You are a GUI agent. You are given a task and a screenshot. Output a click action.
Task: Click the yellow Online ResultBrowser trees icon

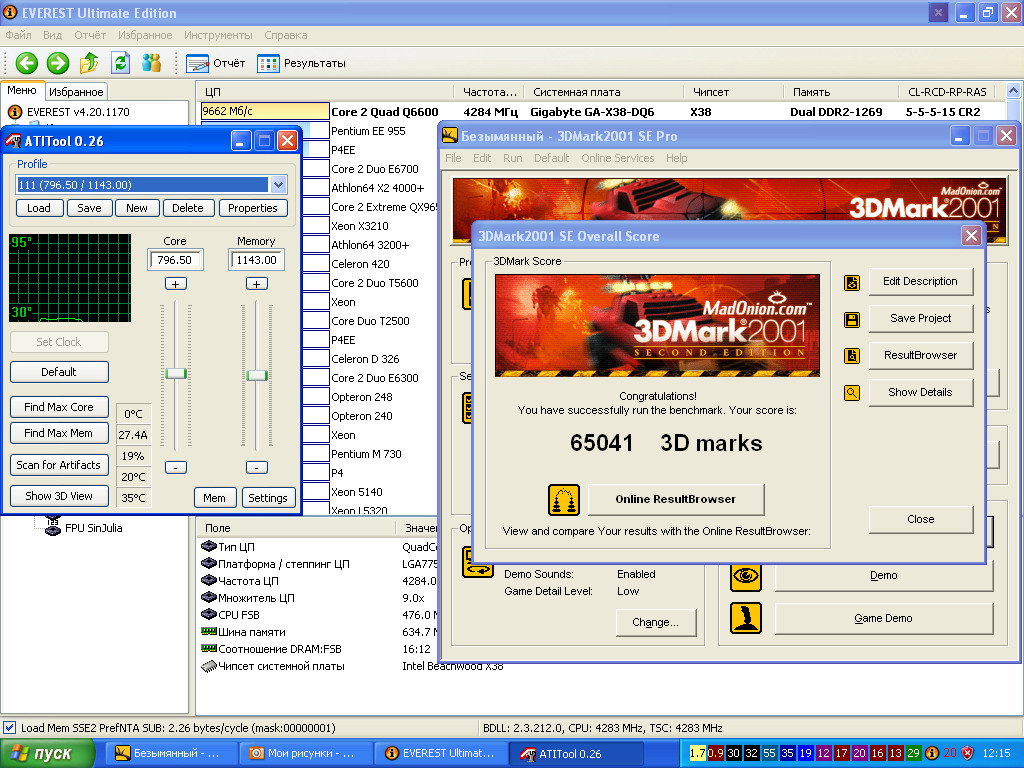tap(564, 500)
